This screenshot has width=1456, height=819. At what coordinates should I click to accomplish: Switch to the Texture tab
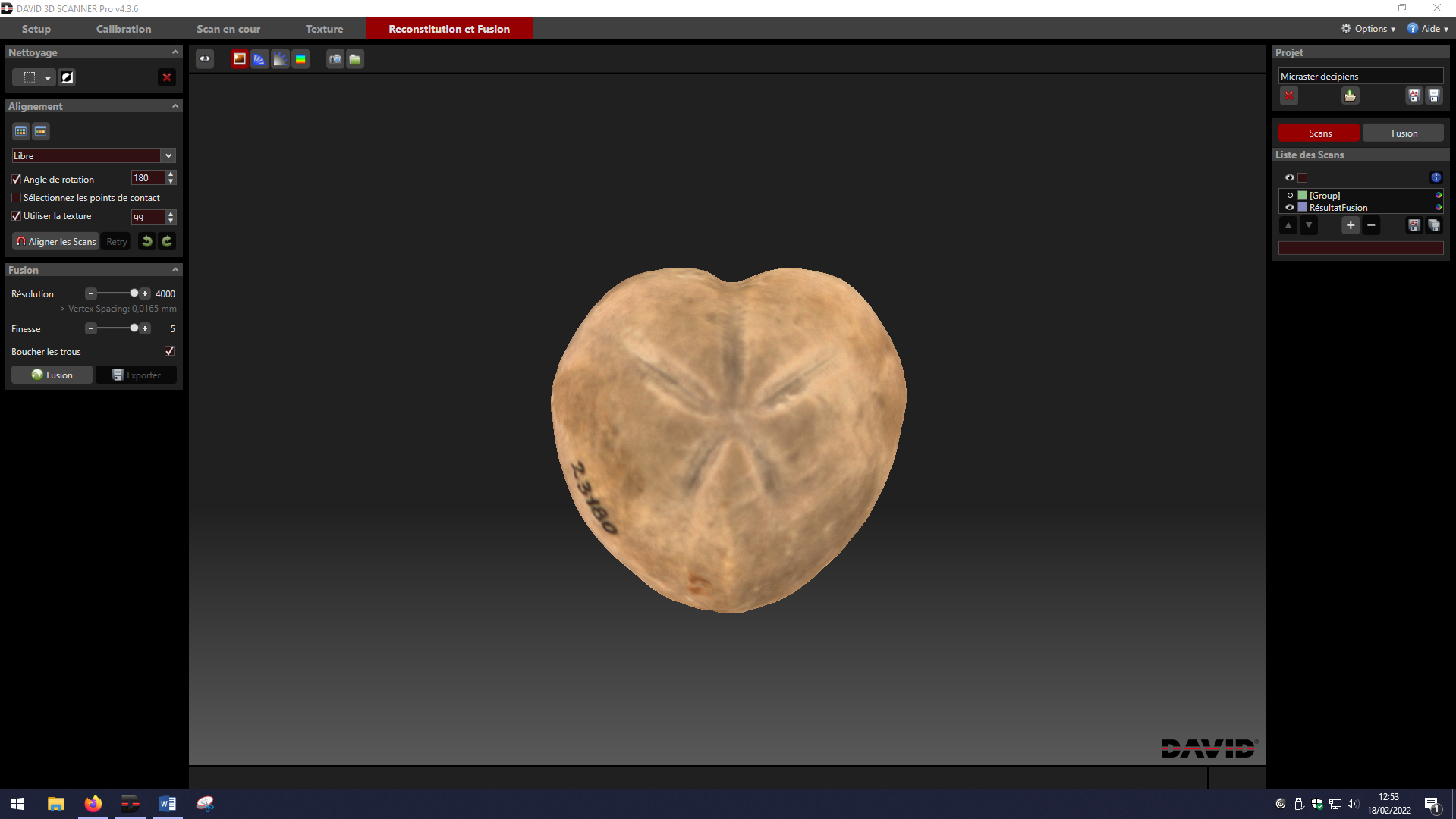324,29
